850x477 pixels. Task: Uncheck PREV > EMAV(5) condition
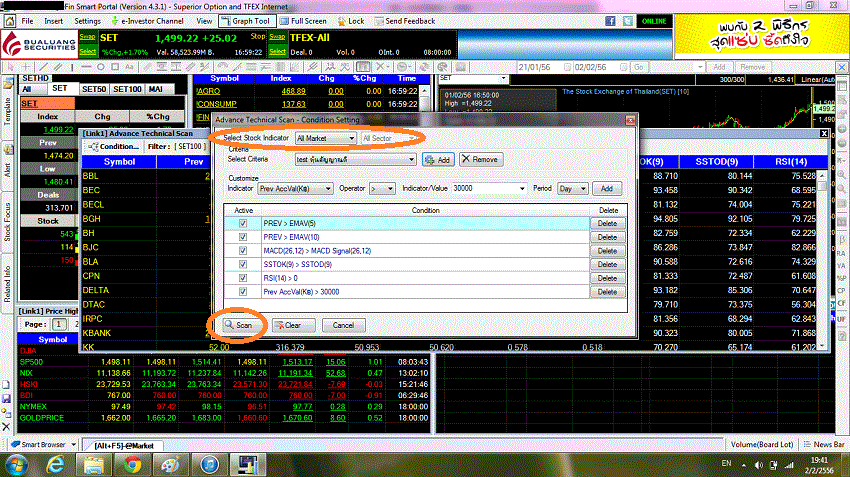(x=243, y=223)
